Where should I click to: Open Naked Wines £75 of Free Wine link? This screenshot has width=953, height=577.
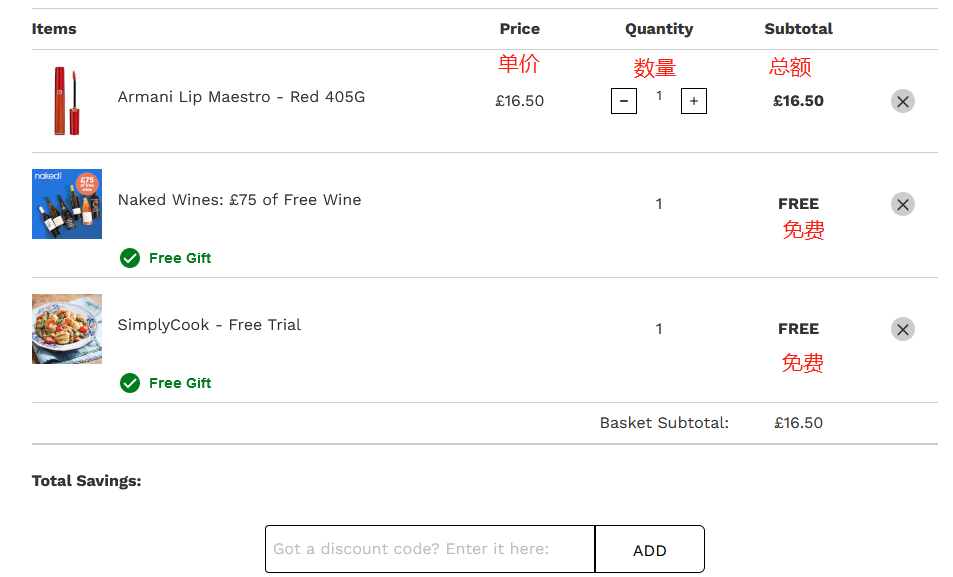239,200
